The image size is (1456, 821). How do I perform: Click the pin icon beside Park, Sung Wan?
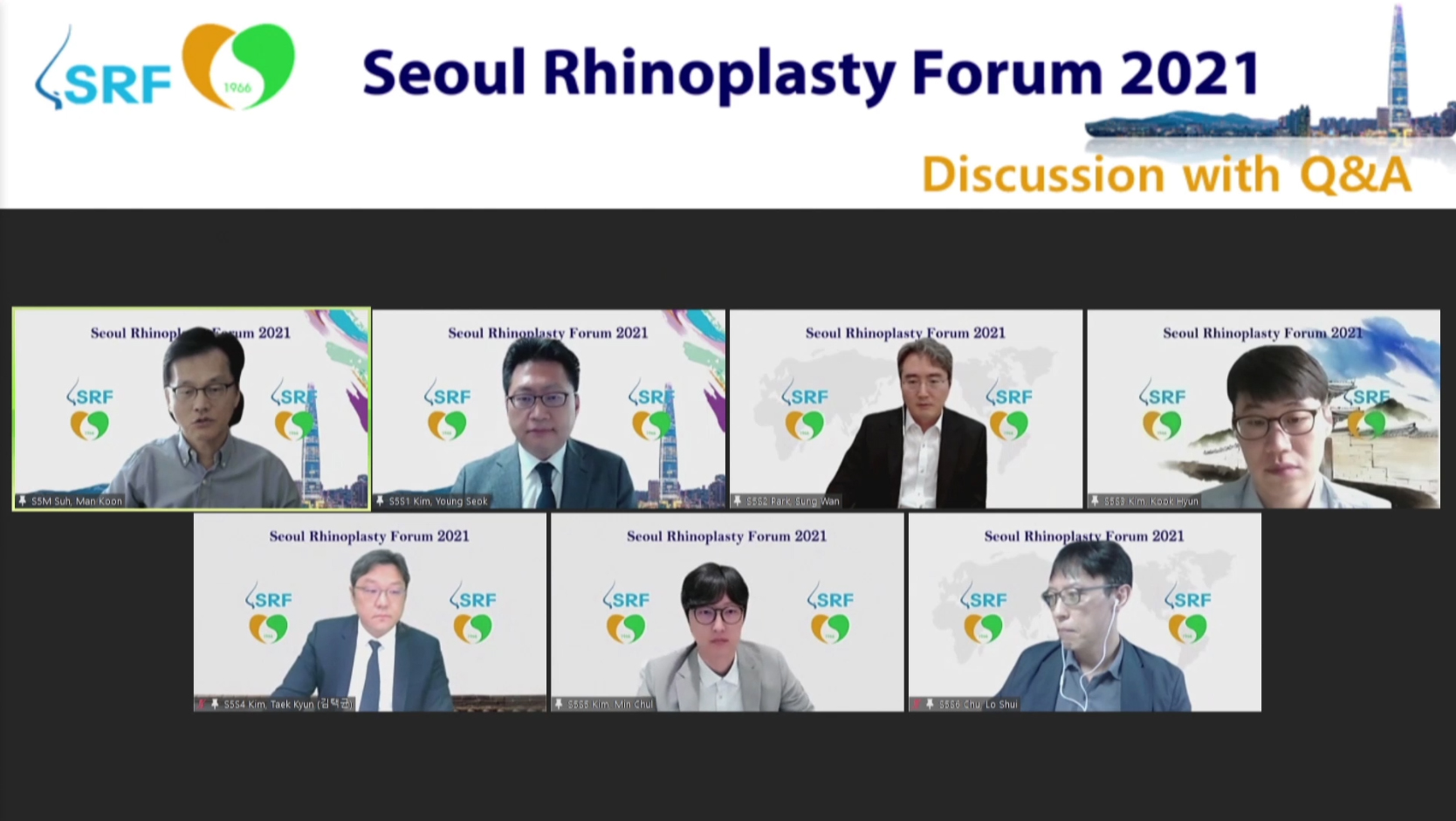coord(738,500)
